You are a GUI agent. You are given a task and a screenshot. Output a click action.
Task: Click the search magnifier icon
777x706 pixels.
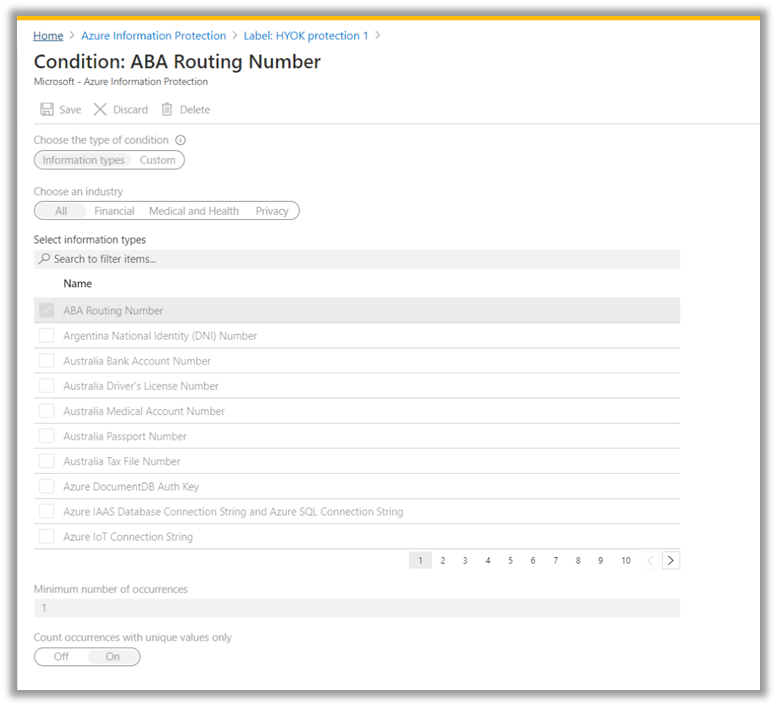click(x=44, y=259)
